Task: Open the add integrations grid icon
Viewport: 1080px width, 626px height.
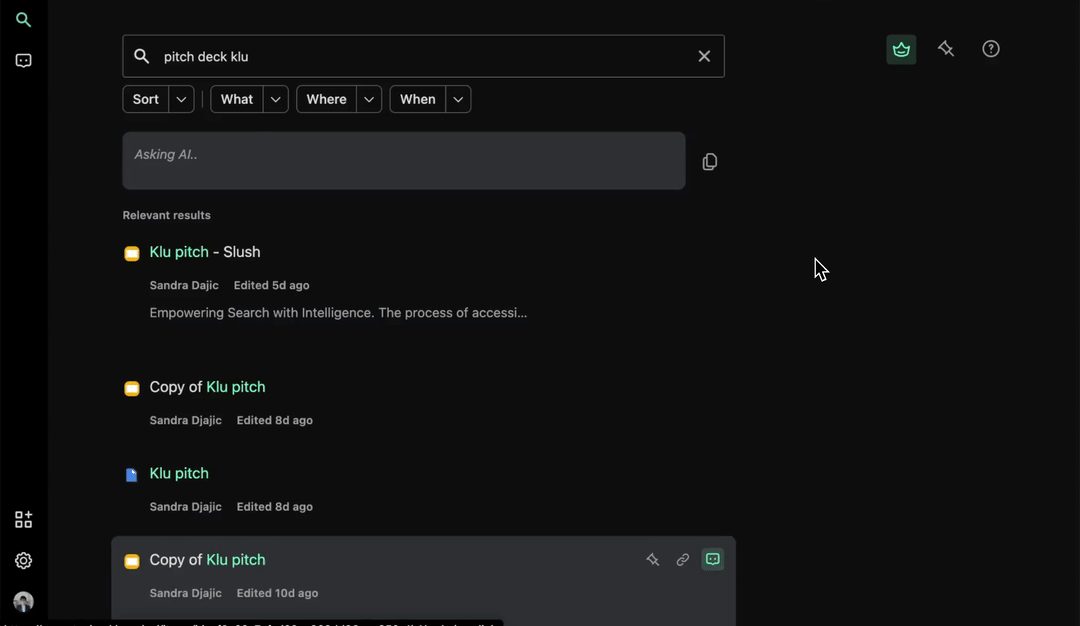Action: click(x=23, y=519)
